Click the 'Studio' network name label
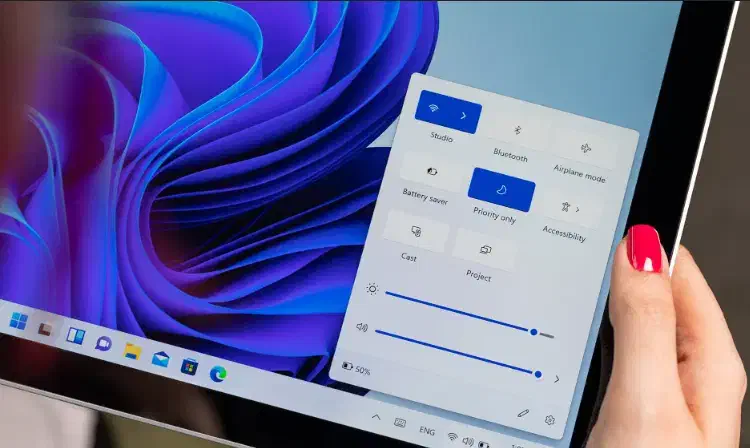 [x=441, y=137]
